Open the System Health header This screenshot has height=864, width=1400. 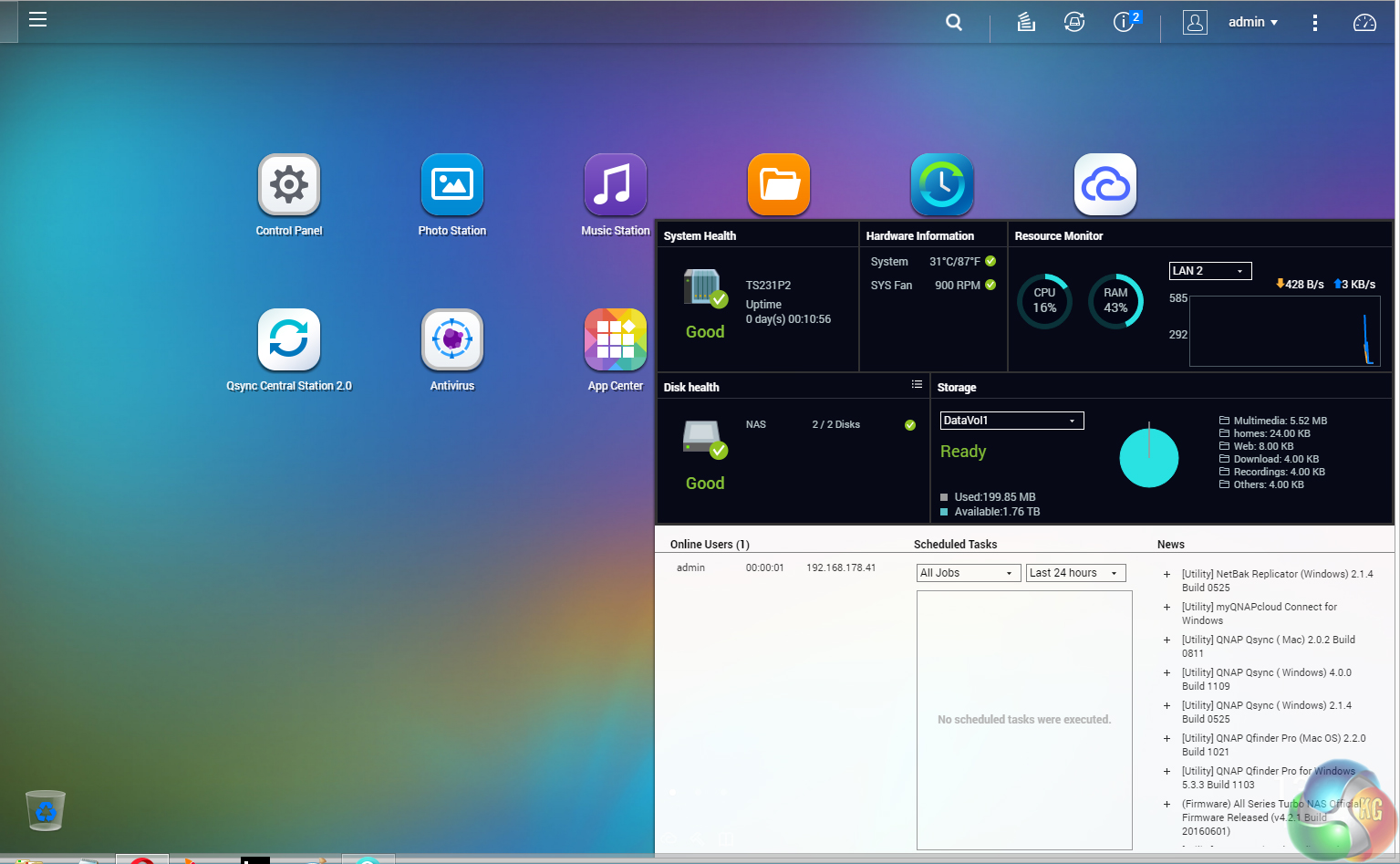tap(700, 235)
